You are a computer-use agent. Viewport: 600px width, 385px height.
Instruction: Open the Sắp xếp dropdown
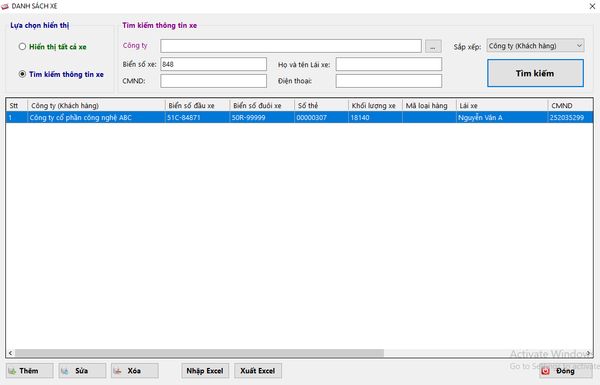pyautogui.click(x=535, y=46)
